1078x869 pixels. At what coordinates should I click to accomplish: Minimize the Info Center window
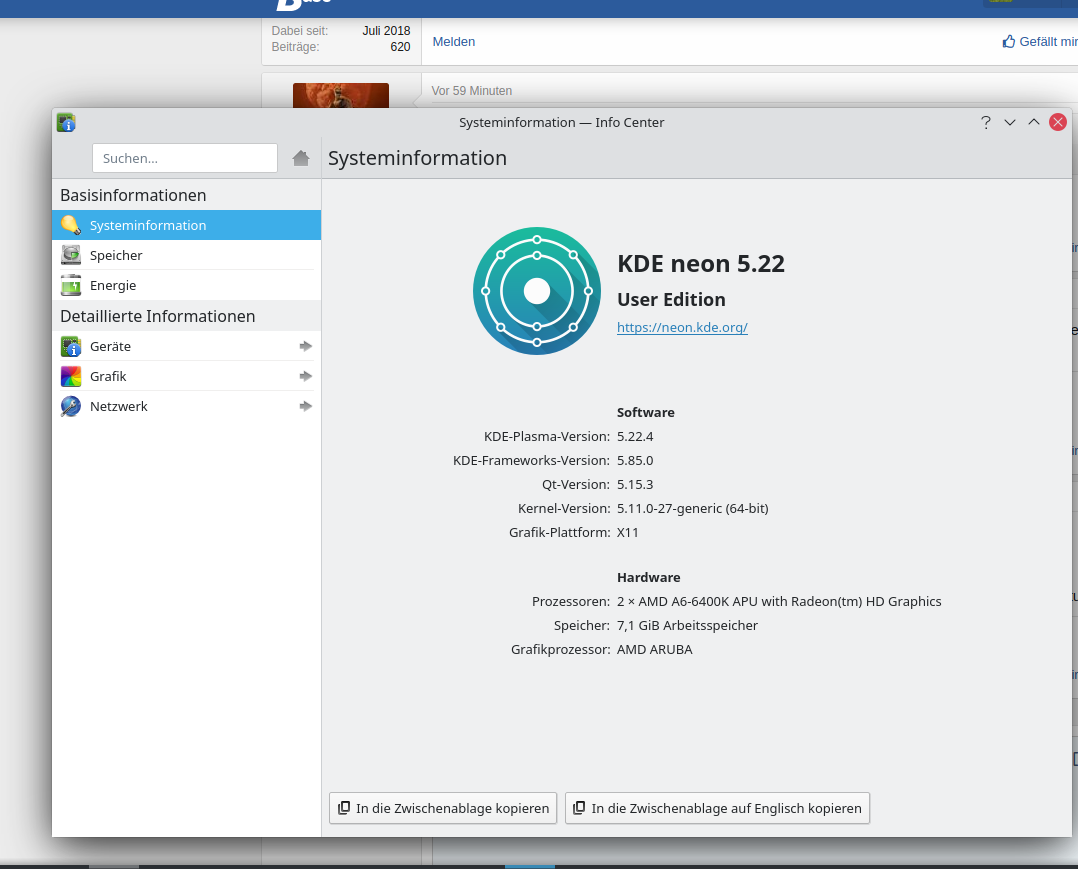click(1009, 122)
